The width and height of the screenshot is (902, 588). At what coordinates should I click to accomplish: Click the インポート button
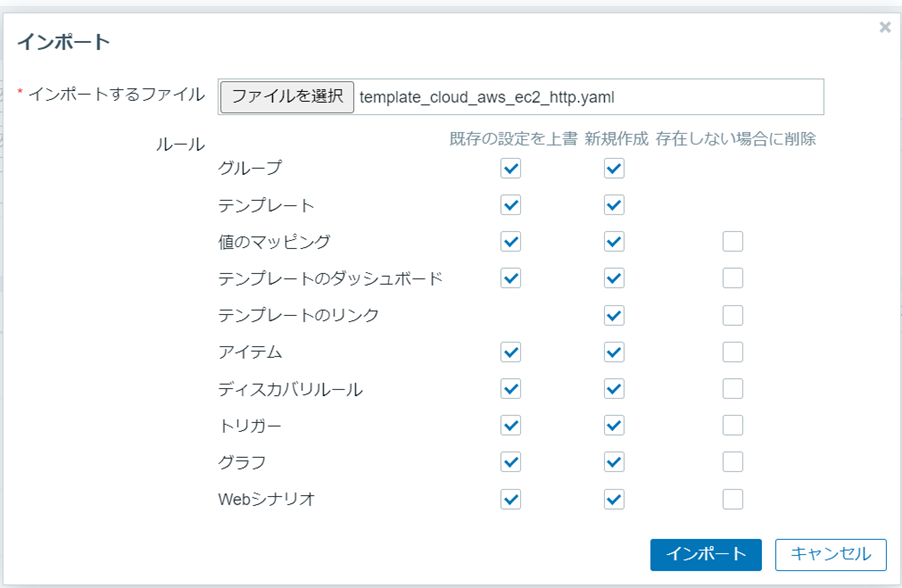(x=706, y=554)
